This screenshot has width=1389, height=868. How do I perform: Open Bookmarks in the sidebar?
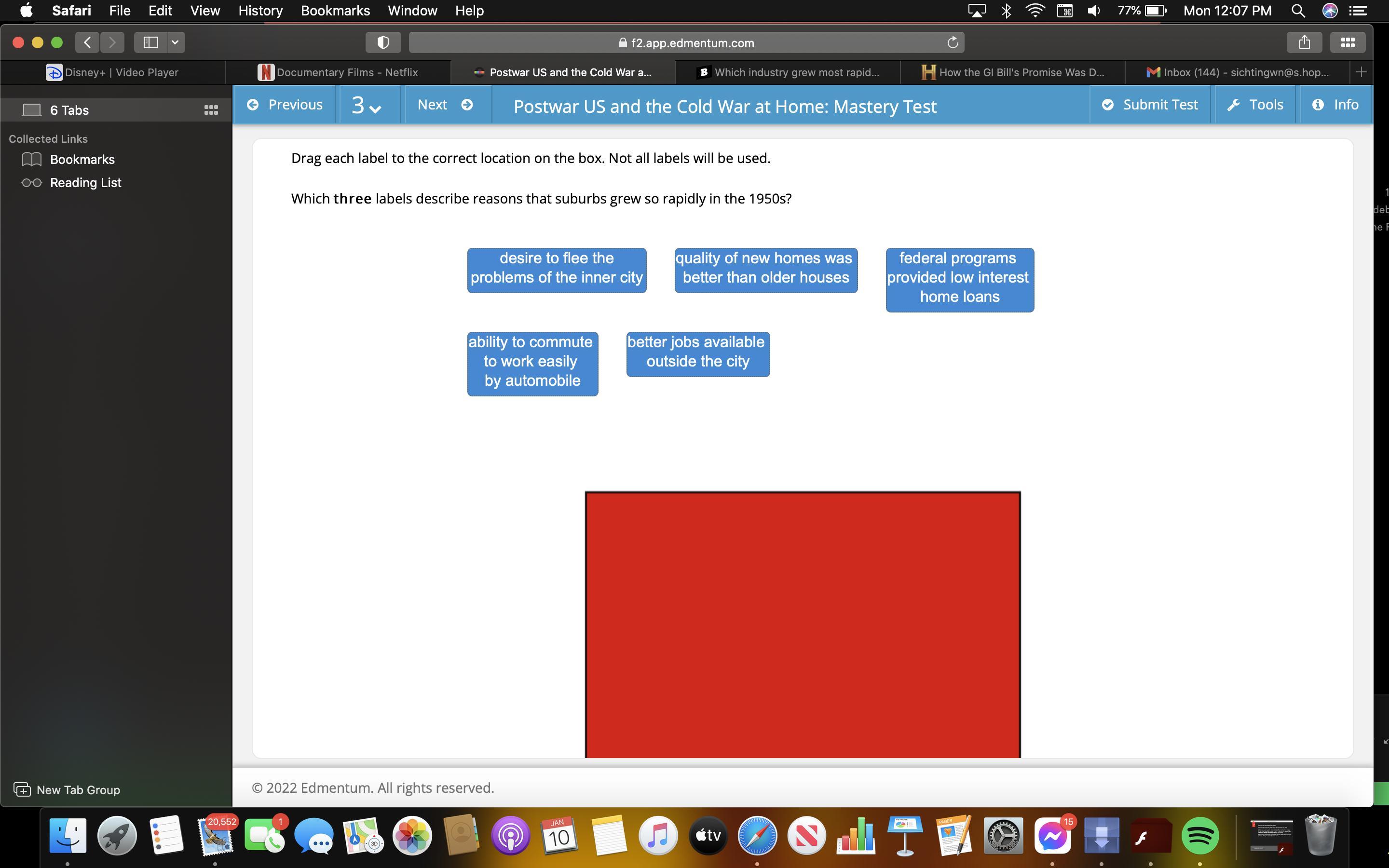point(82,160)
